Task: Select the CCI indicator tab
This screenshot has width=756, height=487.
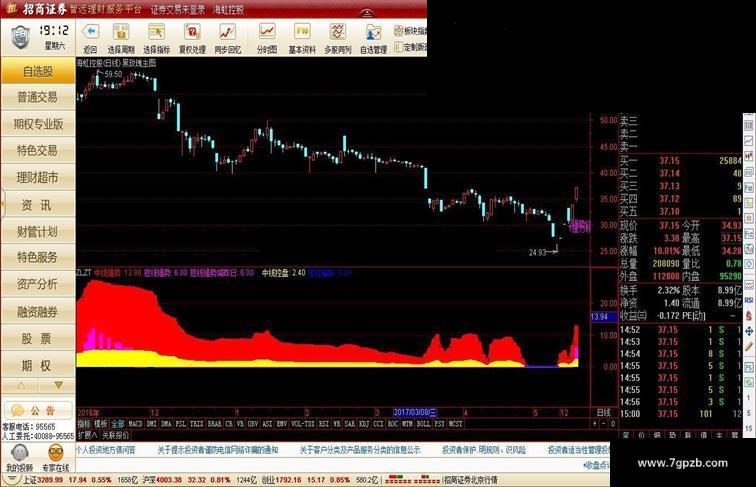Action: tap(378, 424)
